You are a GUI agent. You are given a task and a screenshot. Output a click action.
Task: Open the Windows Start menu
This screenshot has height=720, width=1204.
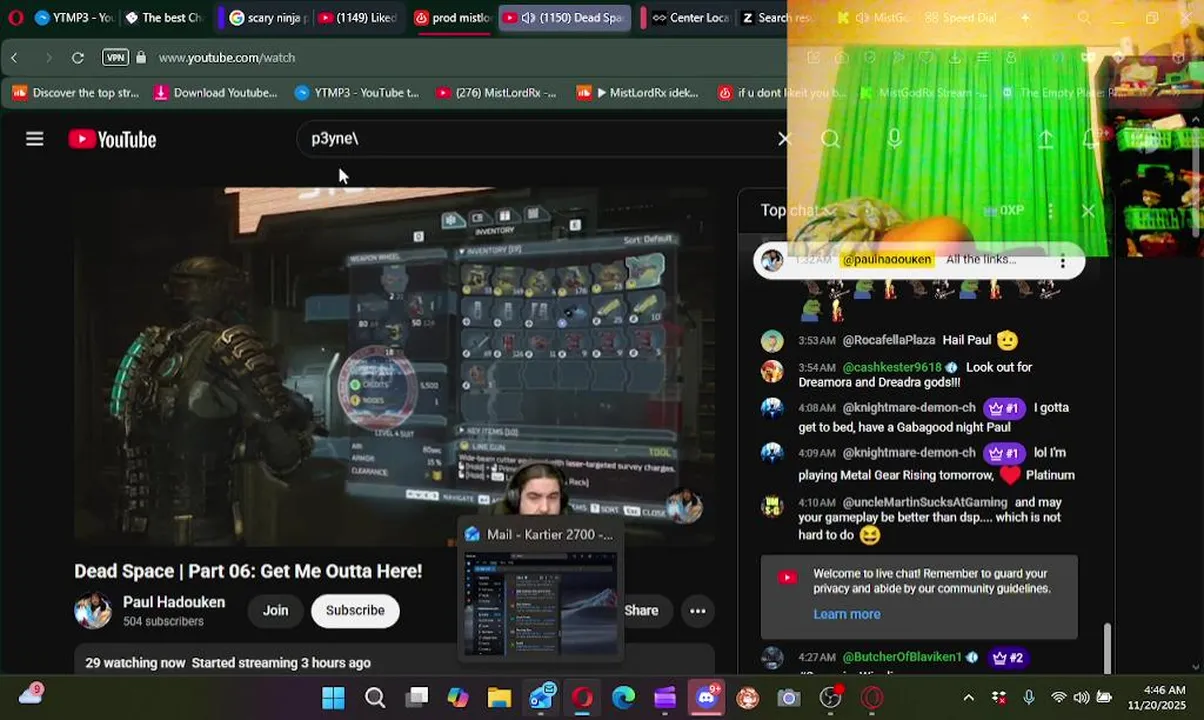[333, 697]
